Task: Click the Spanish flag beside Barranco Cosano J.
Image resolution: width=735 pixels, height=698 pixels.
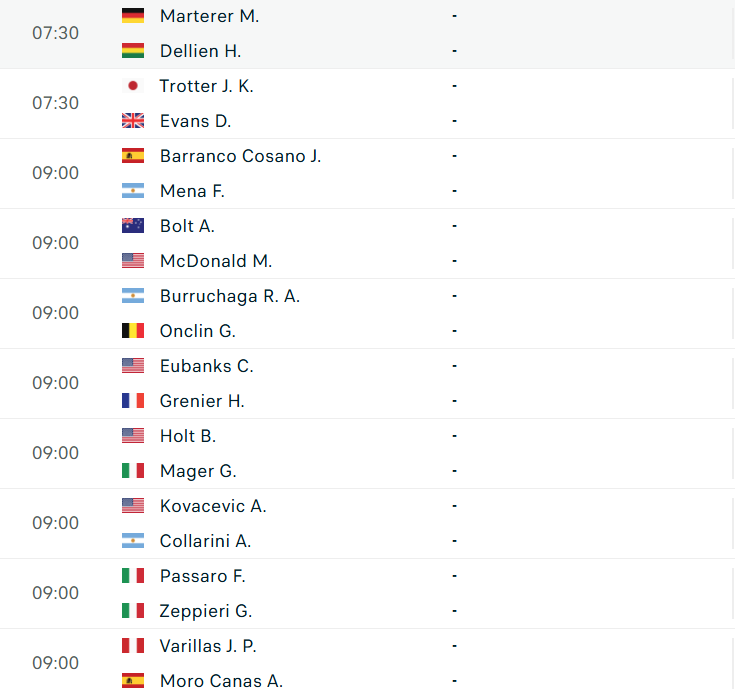Action: tap(132, 156)
